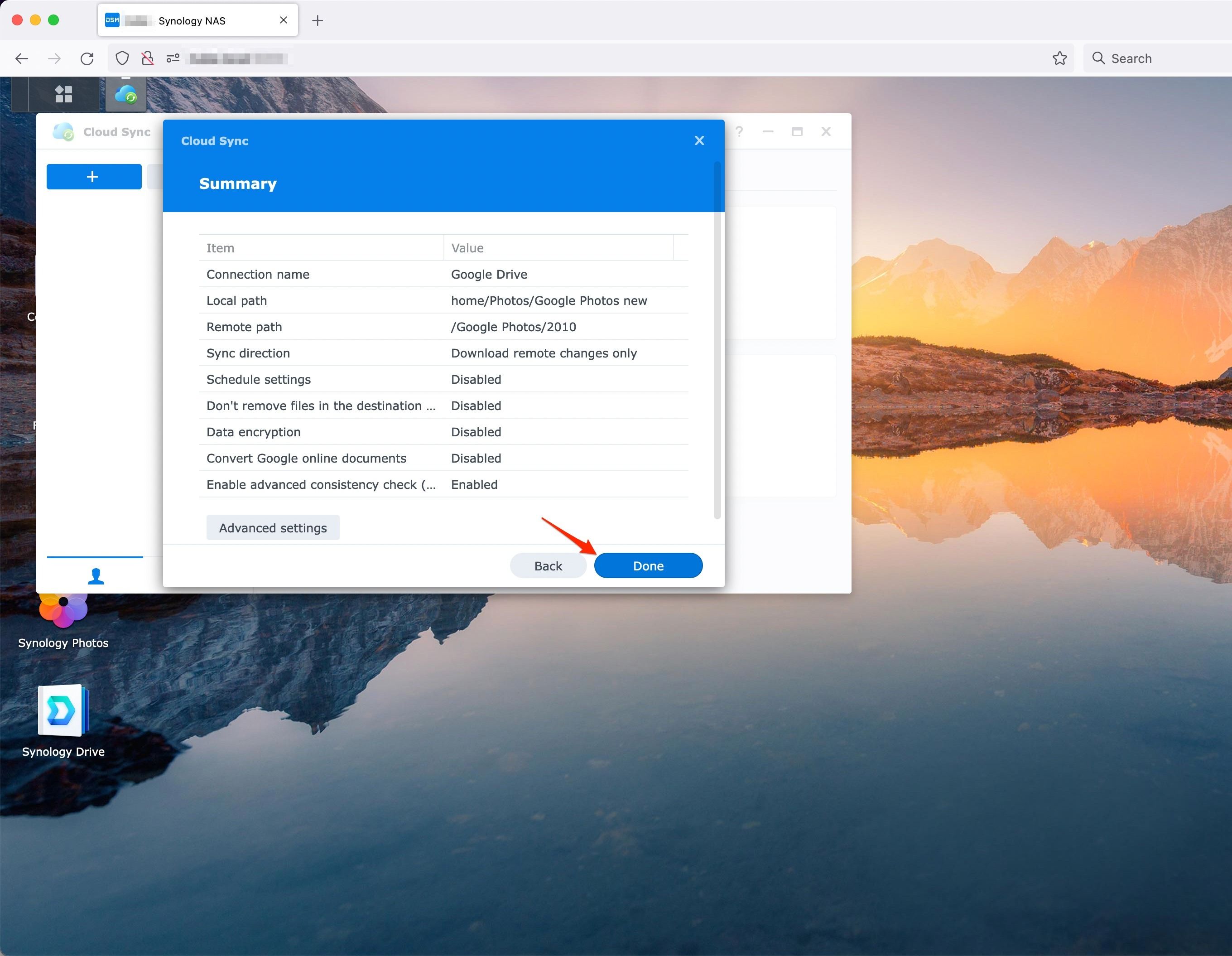
Task: Click the tracking protection shield icon
Action: click(122, 58)
